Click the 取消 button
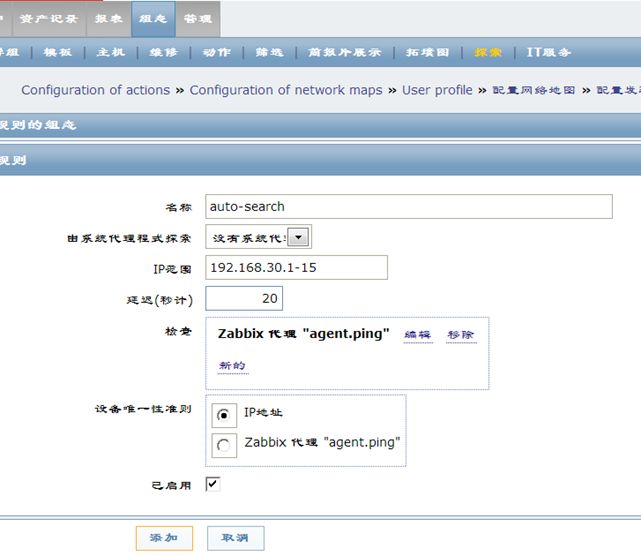 coord(235,538)
